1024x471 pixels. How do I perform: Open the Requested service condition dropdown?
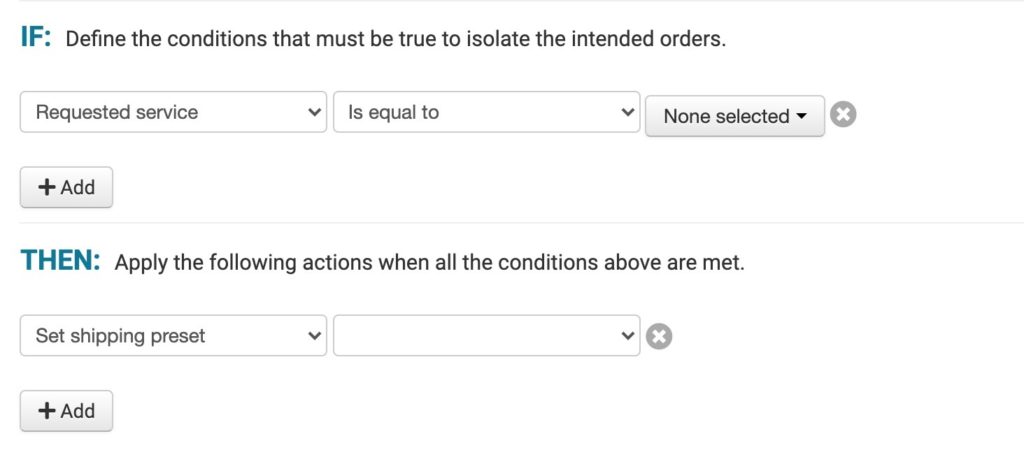coord(173,112)
